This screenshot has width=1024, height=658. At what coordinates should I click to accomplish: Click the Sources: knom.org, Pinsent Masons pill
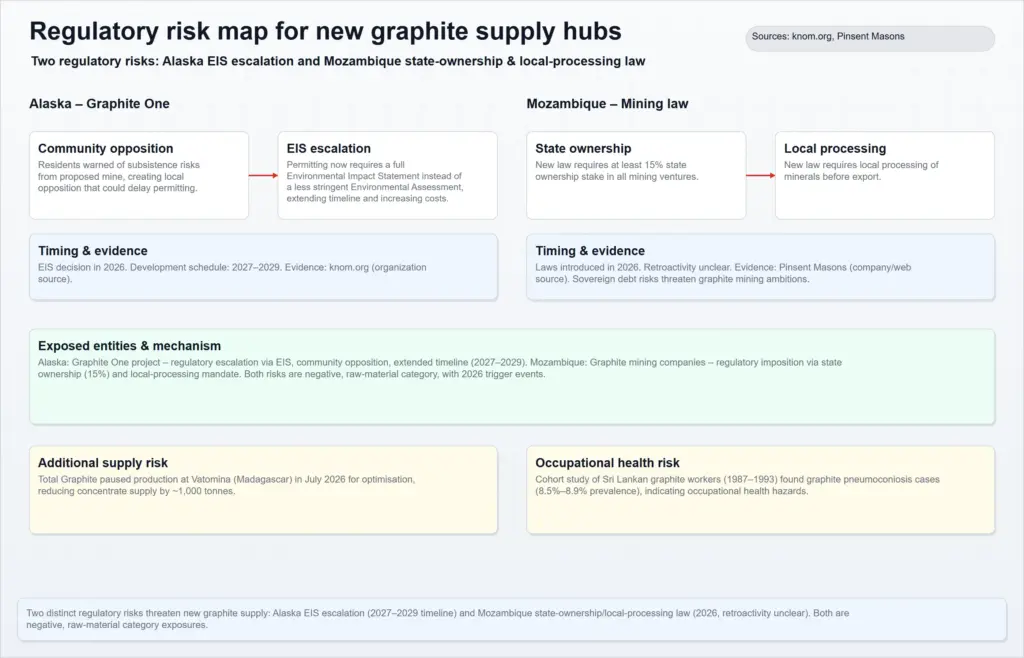870,38
